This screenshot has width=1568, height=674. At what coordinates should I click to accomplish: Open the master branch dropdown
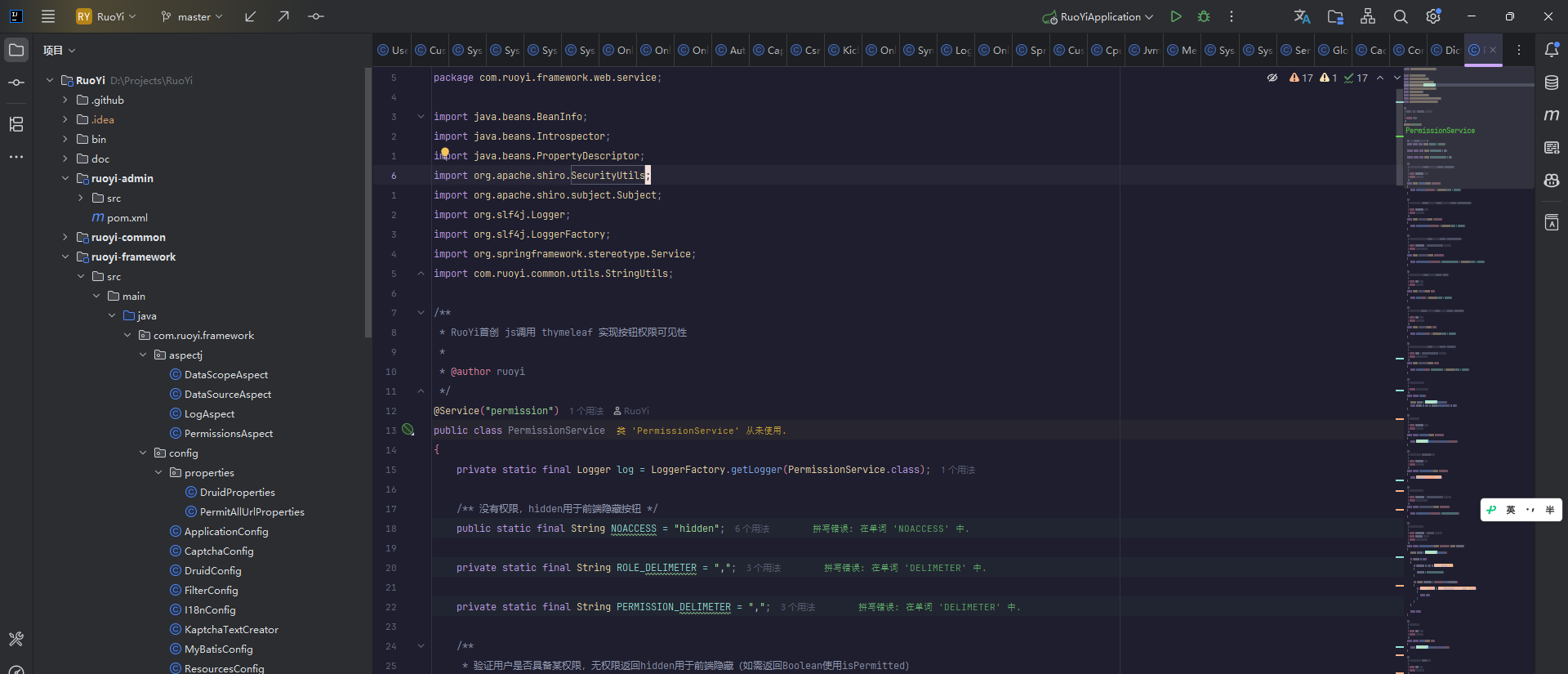[x=192, y=16]
